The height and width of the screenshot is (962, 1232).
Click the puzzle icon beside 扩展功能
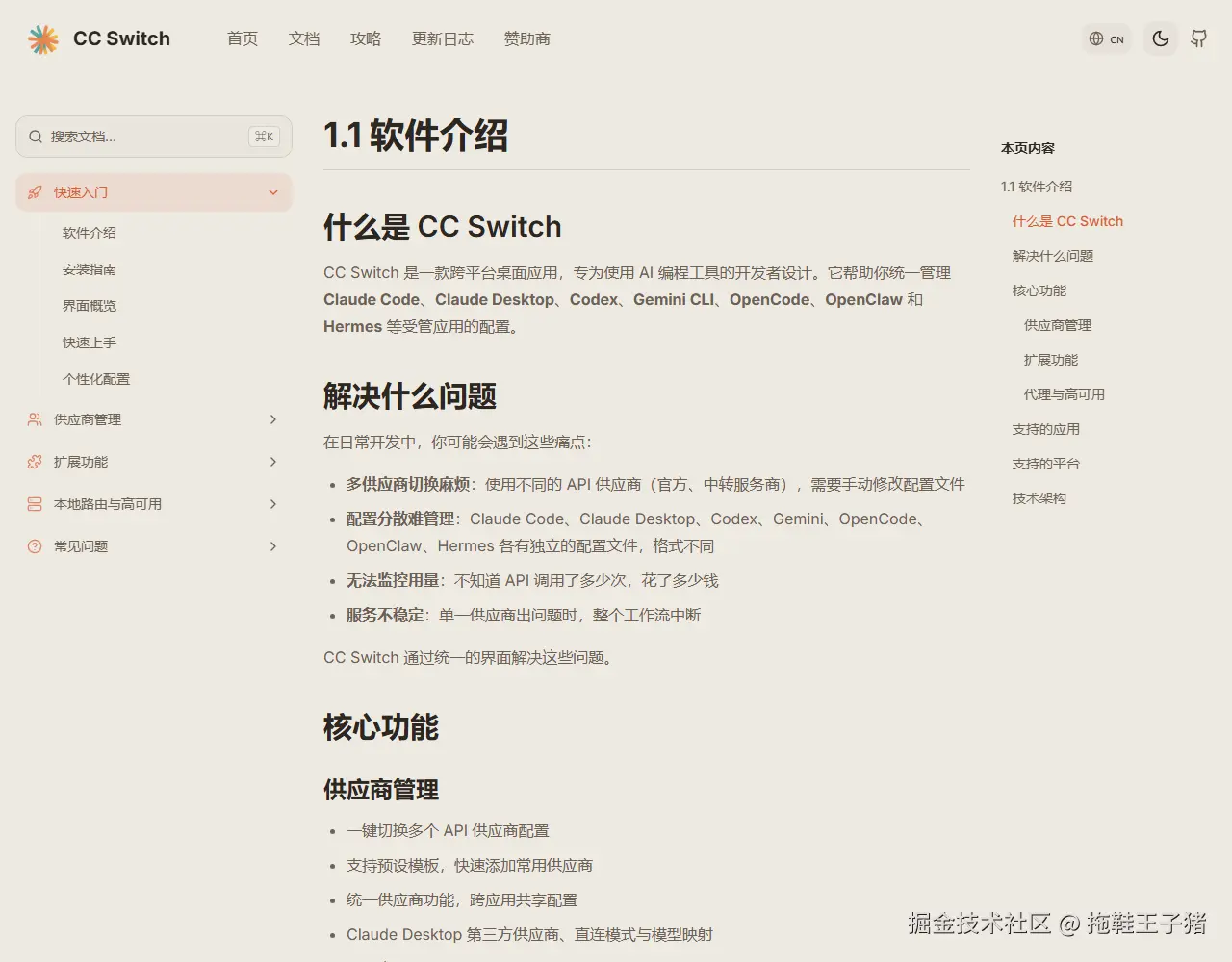(35, 462)
